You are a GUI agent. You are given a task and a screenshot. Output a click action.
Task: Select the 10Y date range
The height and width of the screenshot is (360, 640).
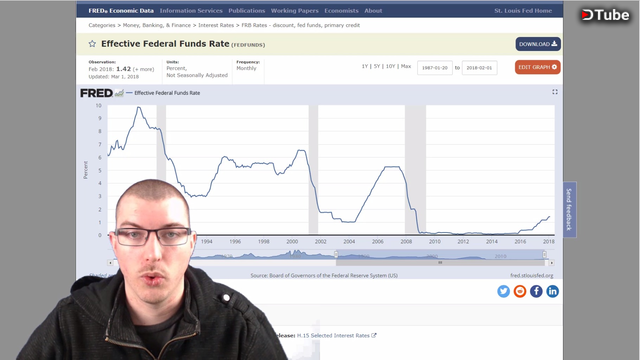coord(390,66)
